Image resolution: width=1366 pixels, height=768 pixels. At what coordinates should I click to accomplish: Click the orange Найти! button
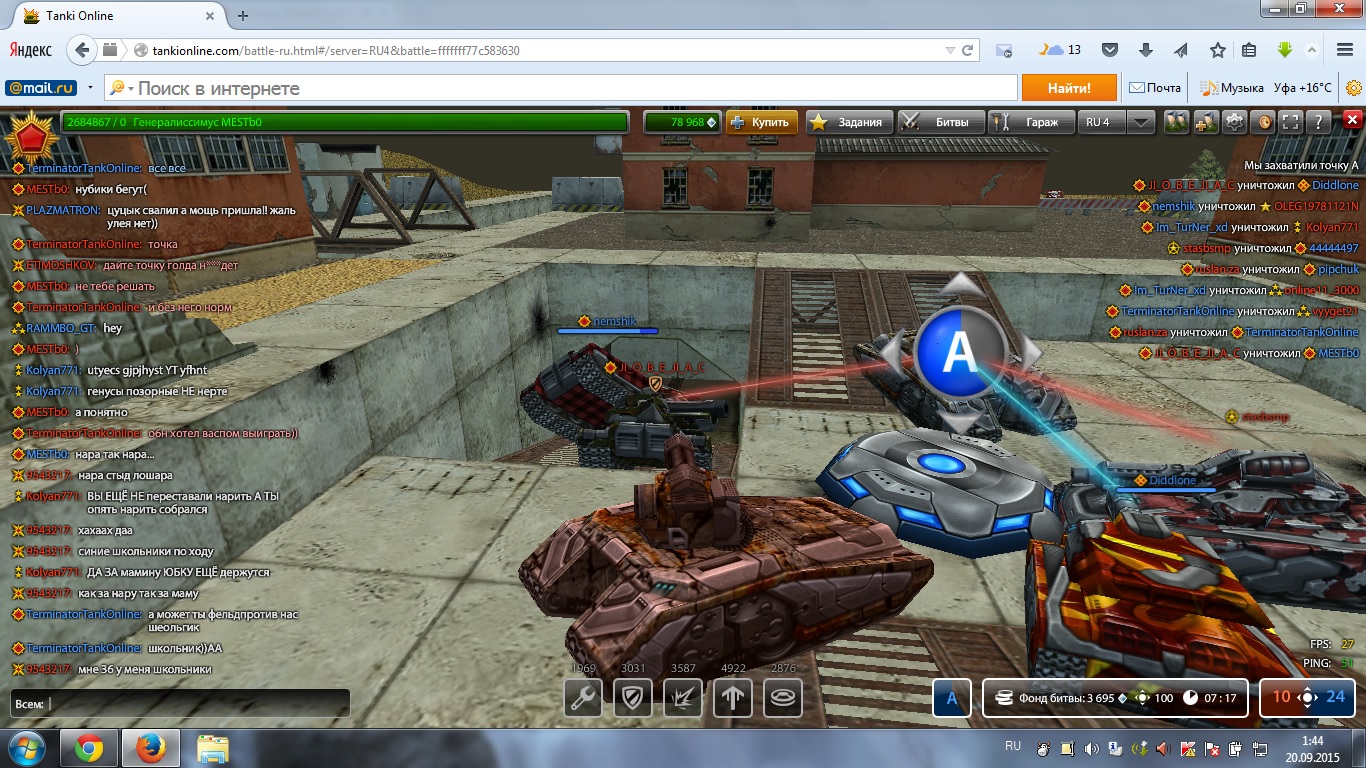pyautogui.click(x=1069, y=88)
